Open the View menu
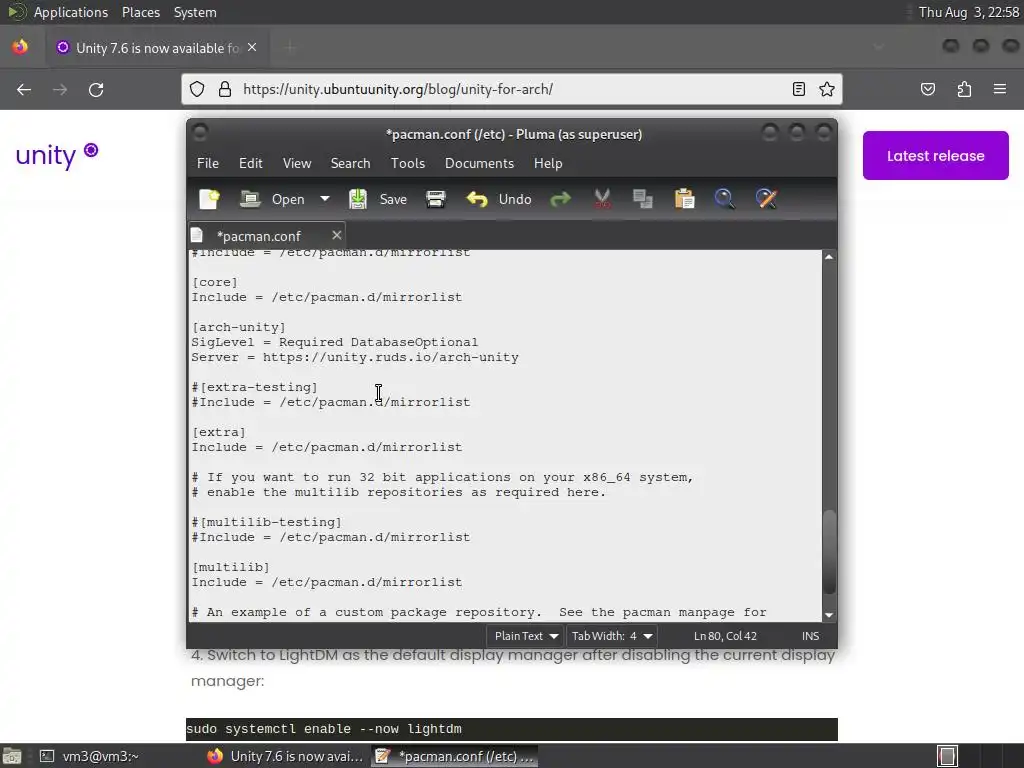Viewport: 1024px width, 768px height. tap(296, 163)
